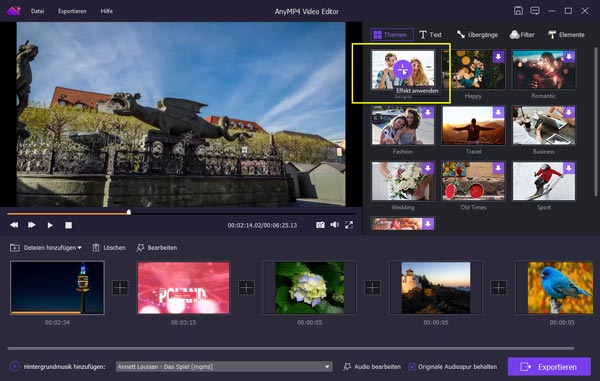
Task: Click the Löschen button
Action: [x=109, y=247]
